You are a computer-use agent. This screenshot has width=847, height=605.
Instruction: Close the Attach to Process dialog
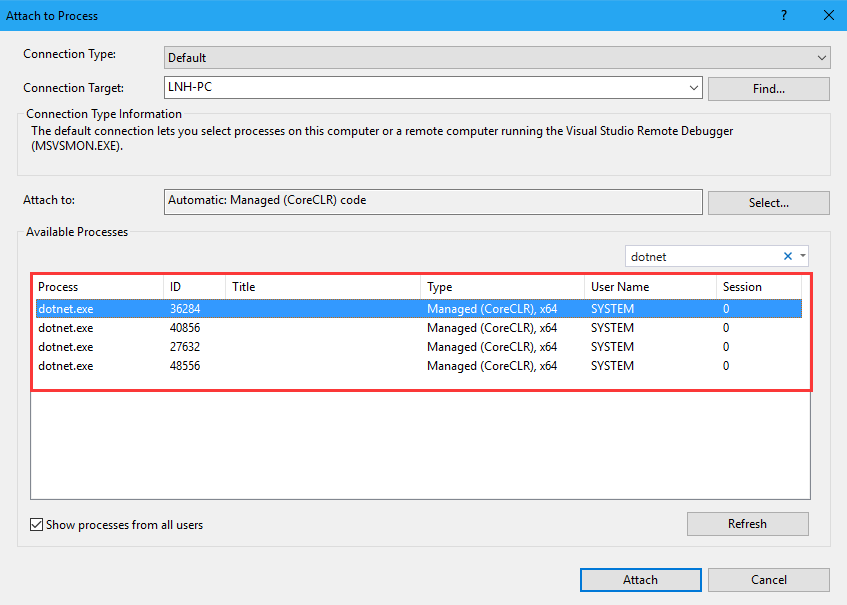[x=829, y=15]
